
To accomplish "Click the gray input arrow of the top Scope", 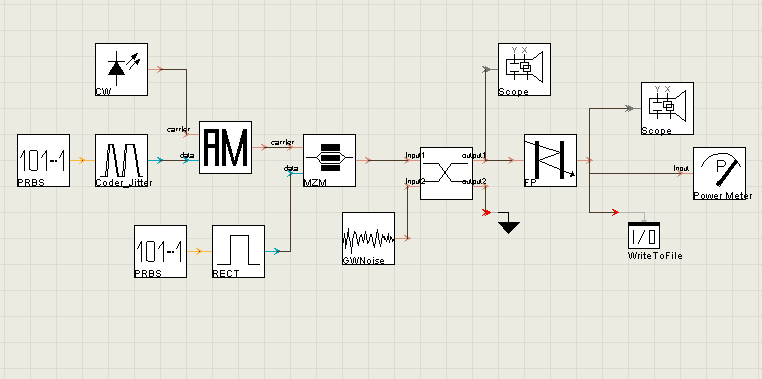I will click(x=487, y=69).
